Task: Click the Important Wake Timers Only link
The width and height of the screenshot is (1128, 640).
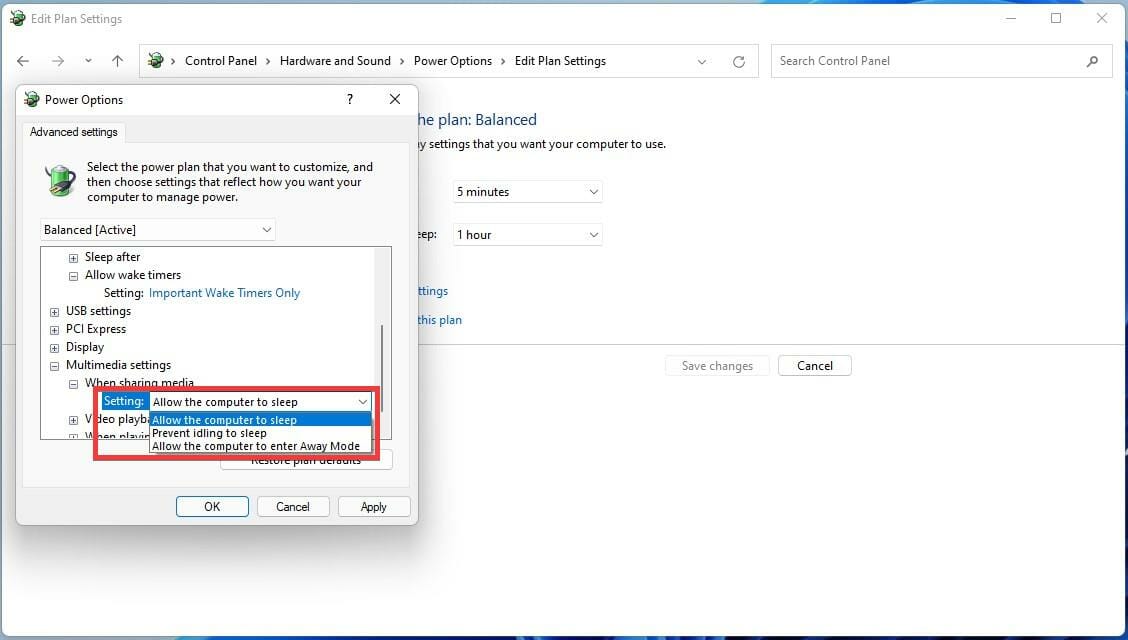Action: point(224,292)
